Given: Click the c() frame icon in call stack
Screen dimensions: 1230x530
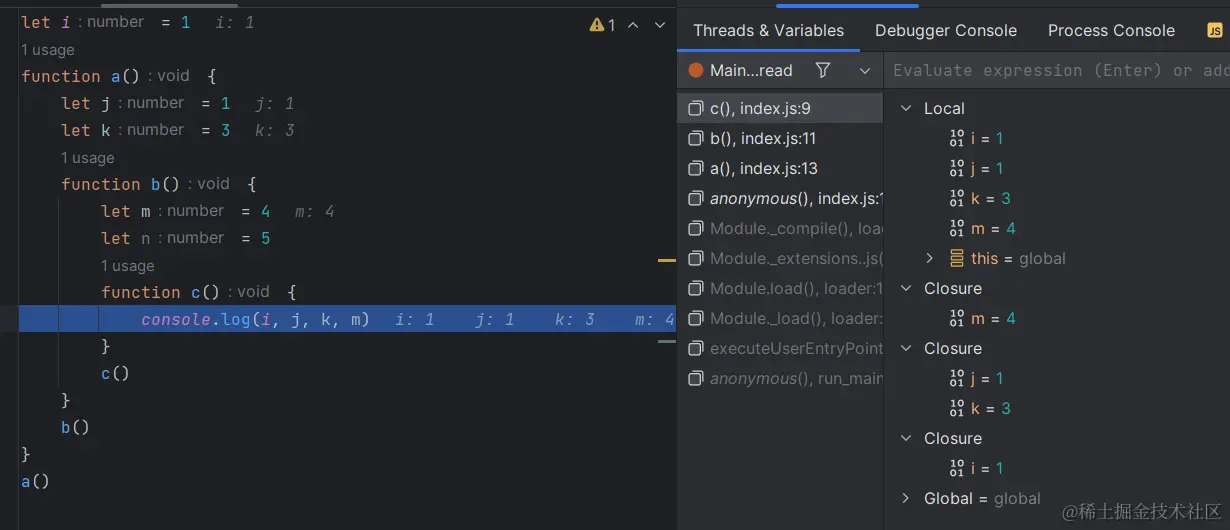Looking at the screenshot, I should tap(695, 108).
